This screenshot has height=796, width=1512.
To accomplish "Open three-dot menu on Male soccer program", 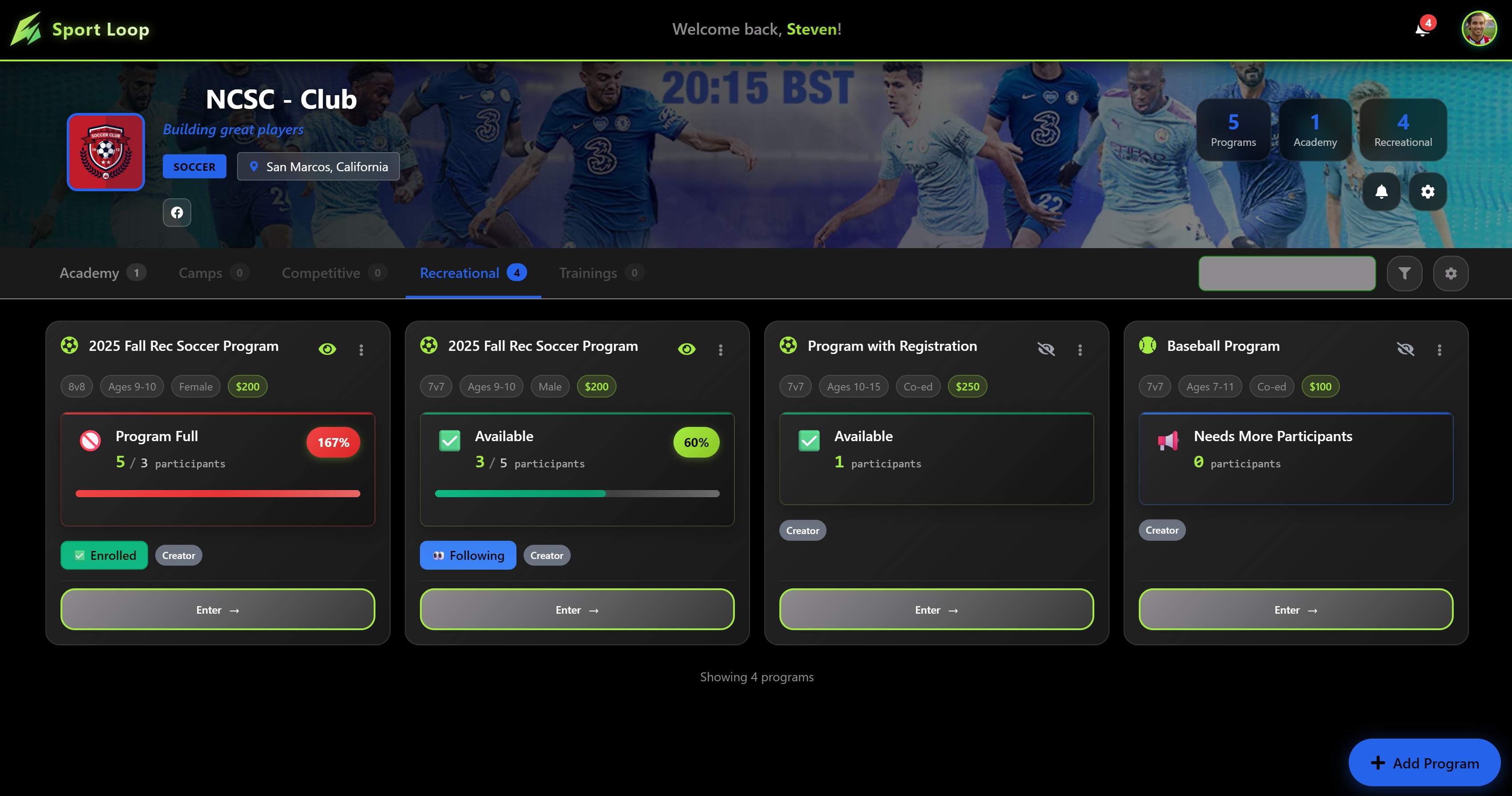I will click(721, 350).
